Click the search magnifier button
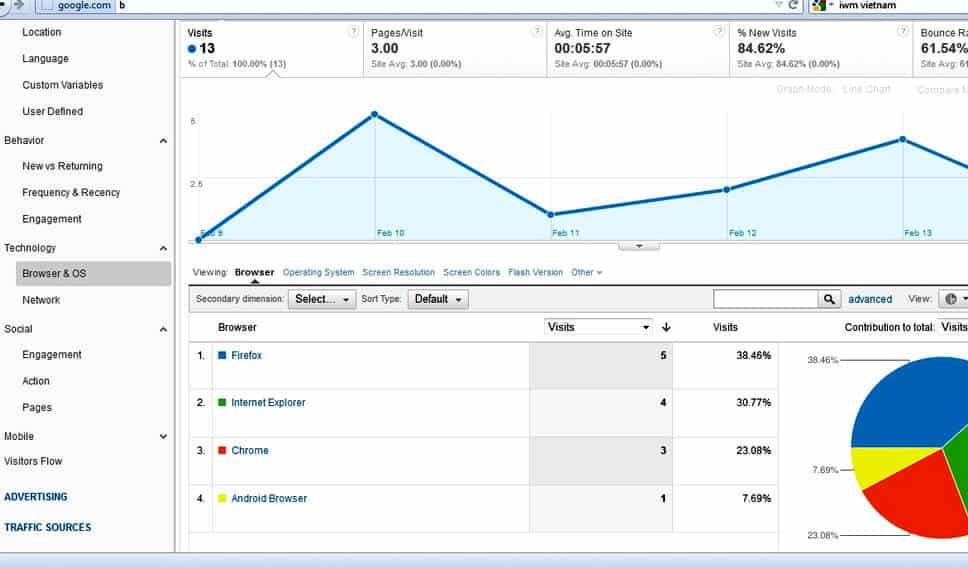Screen dimensions: 968x568 (x=829, y=299)
